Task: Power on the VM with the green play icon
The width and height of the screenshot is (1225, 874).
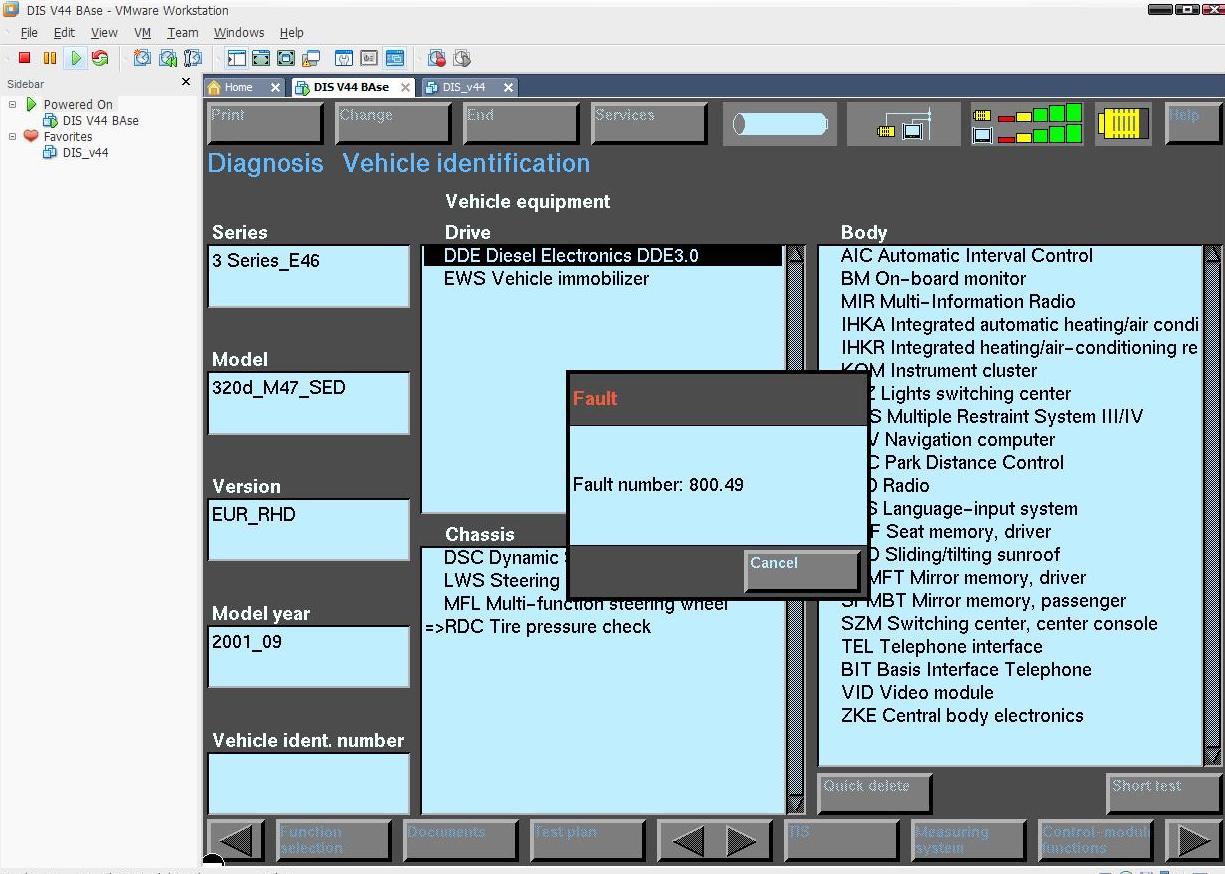Action: [x=75, y=58]
